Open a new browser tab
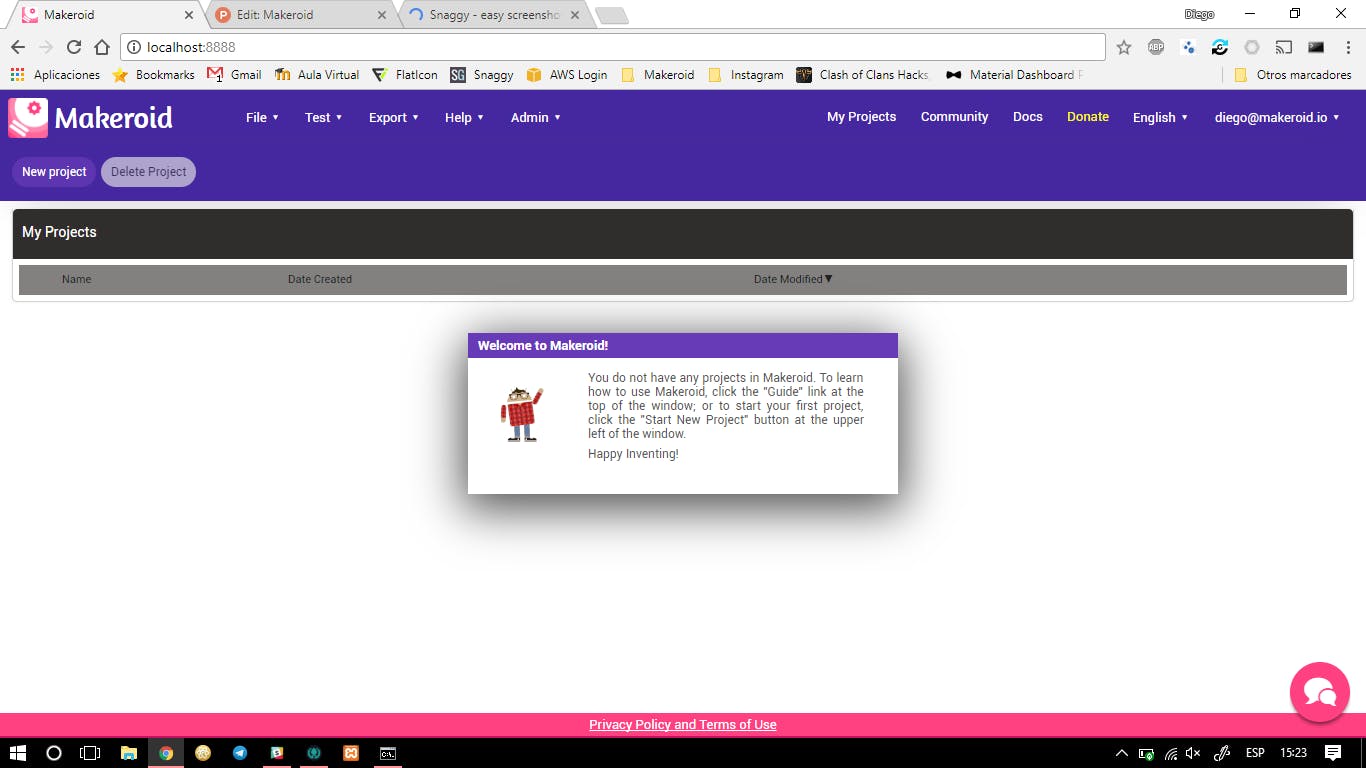The width and height of the screenshot is (1366, 768). click(611, 15)
